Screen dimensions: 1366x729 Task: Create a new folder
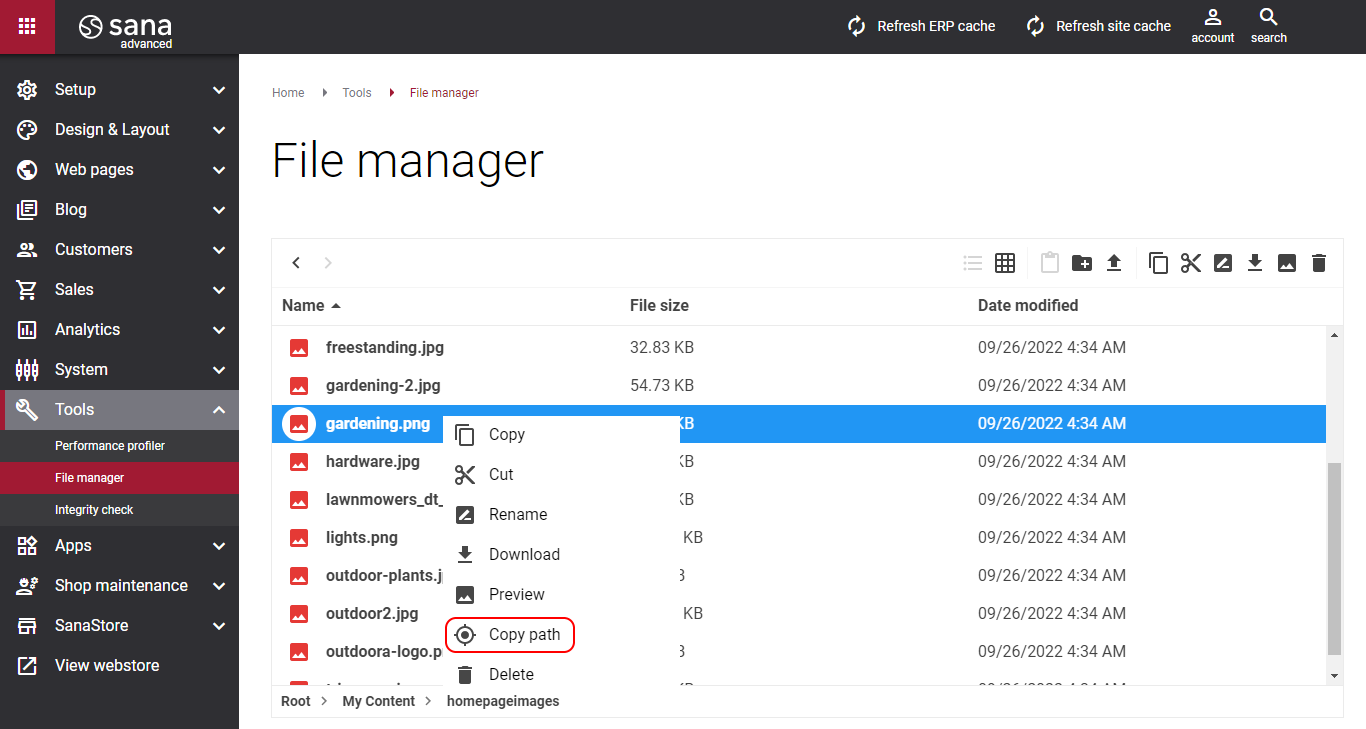(1082, 263)
